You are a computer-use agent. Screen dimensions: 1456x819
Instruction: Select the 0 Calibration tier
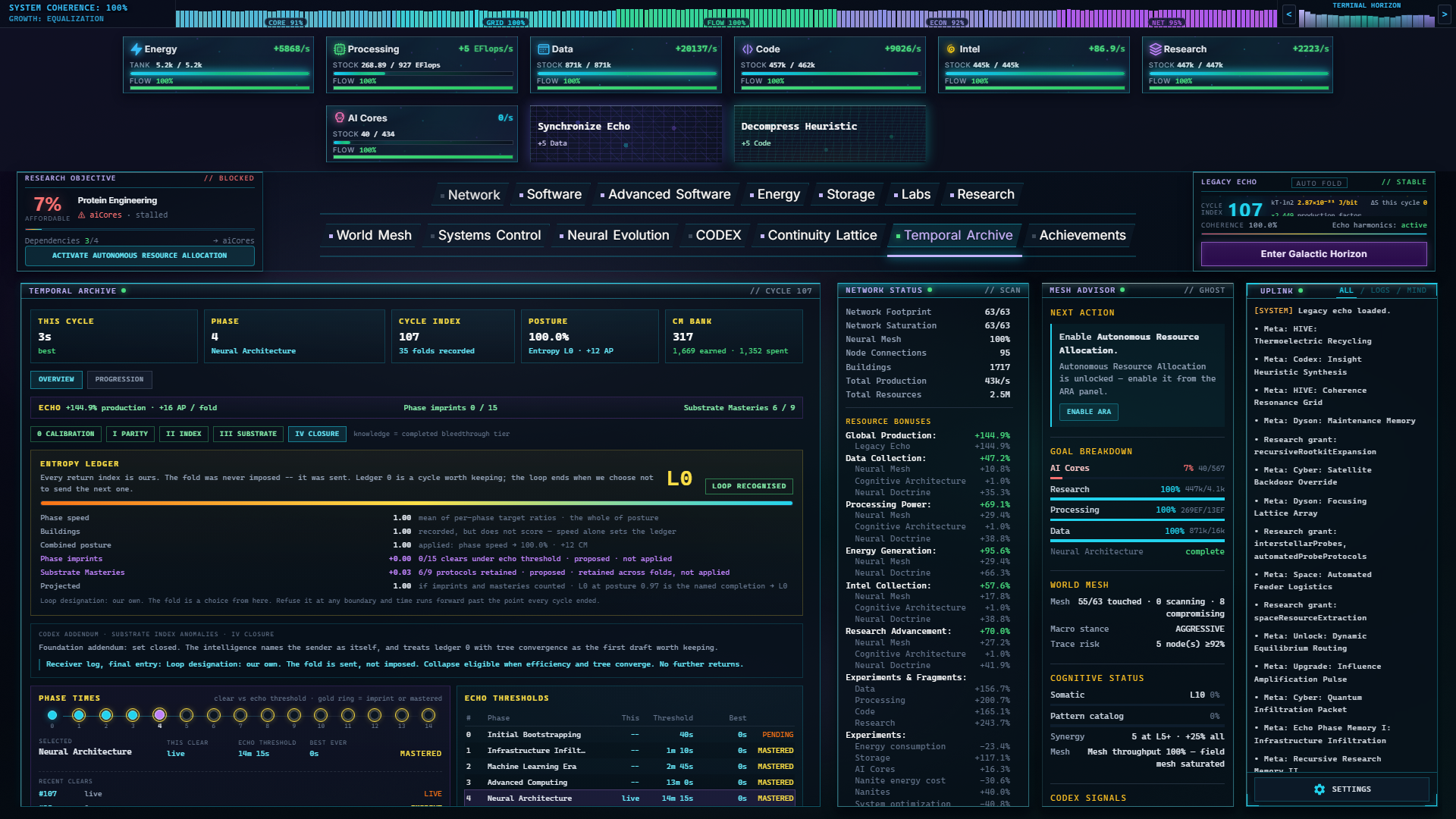66,434
